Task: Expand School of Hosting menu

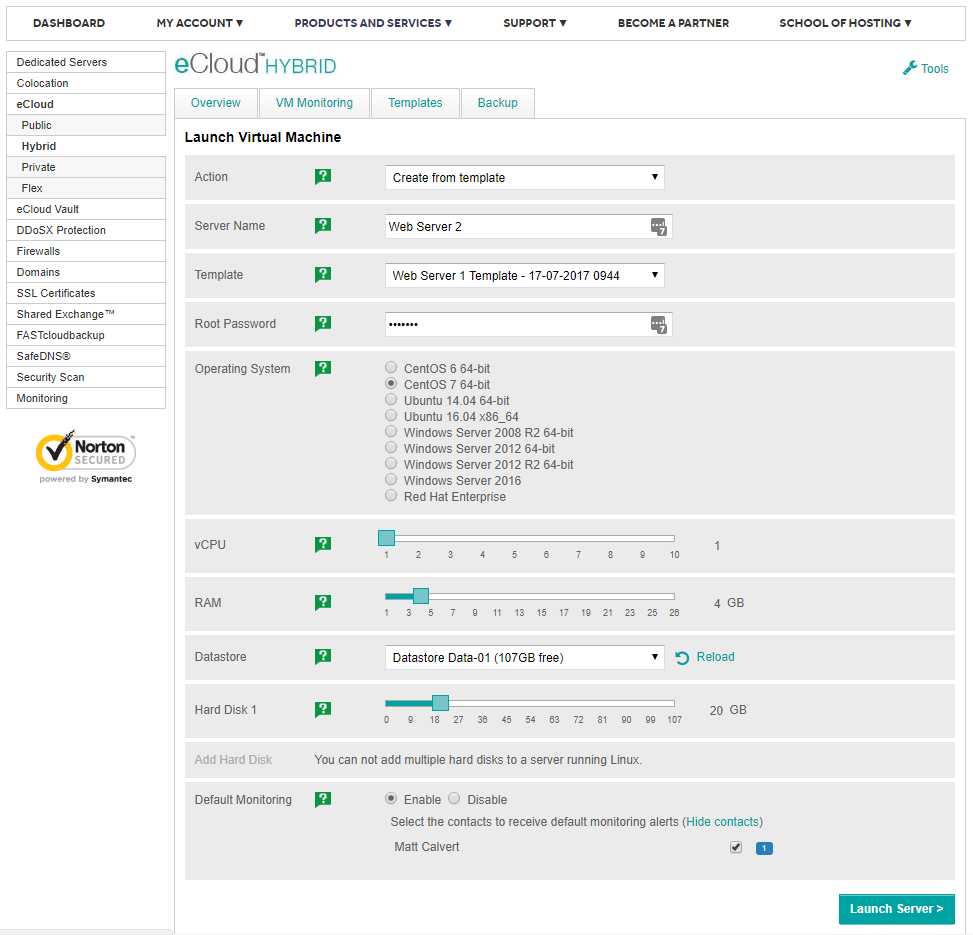Action: [x=845, y=23]
